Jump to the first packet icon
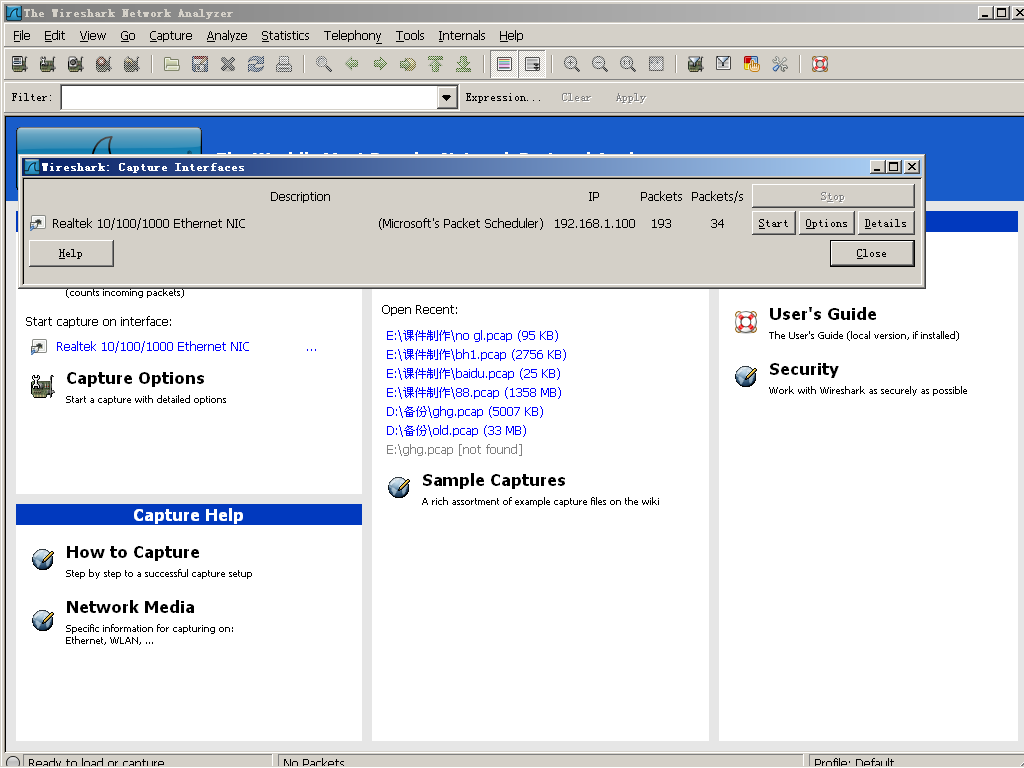Viewport: 1024px width, 768px height. click(x=436, y=64)
